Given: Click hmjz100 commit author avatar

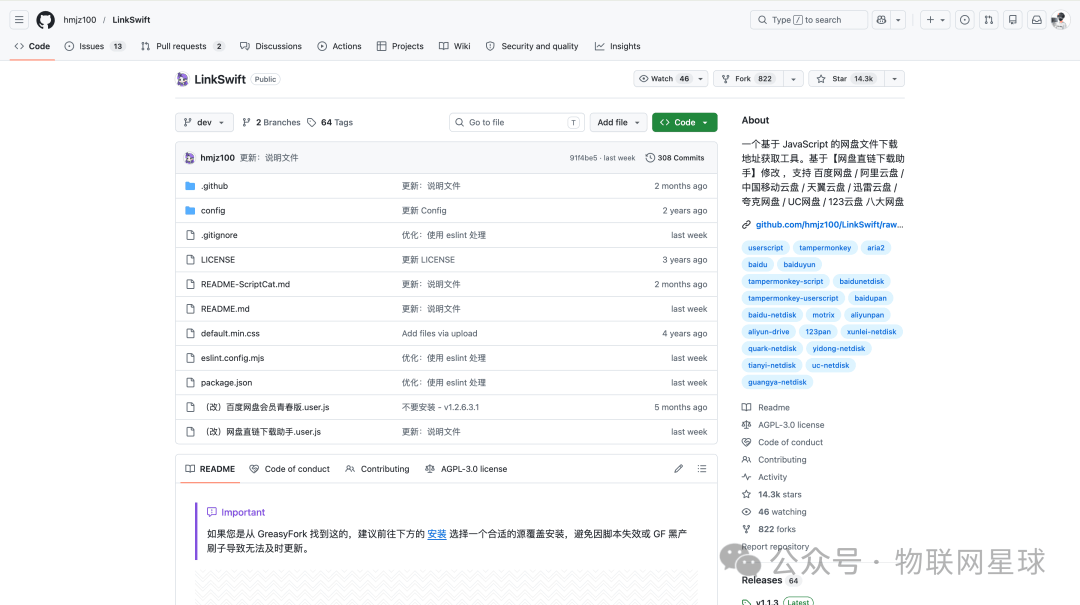Looking at the screenshot, I should pos(189,158).
